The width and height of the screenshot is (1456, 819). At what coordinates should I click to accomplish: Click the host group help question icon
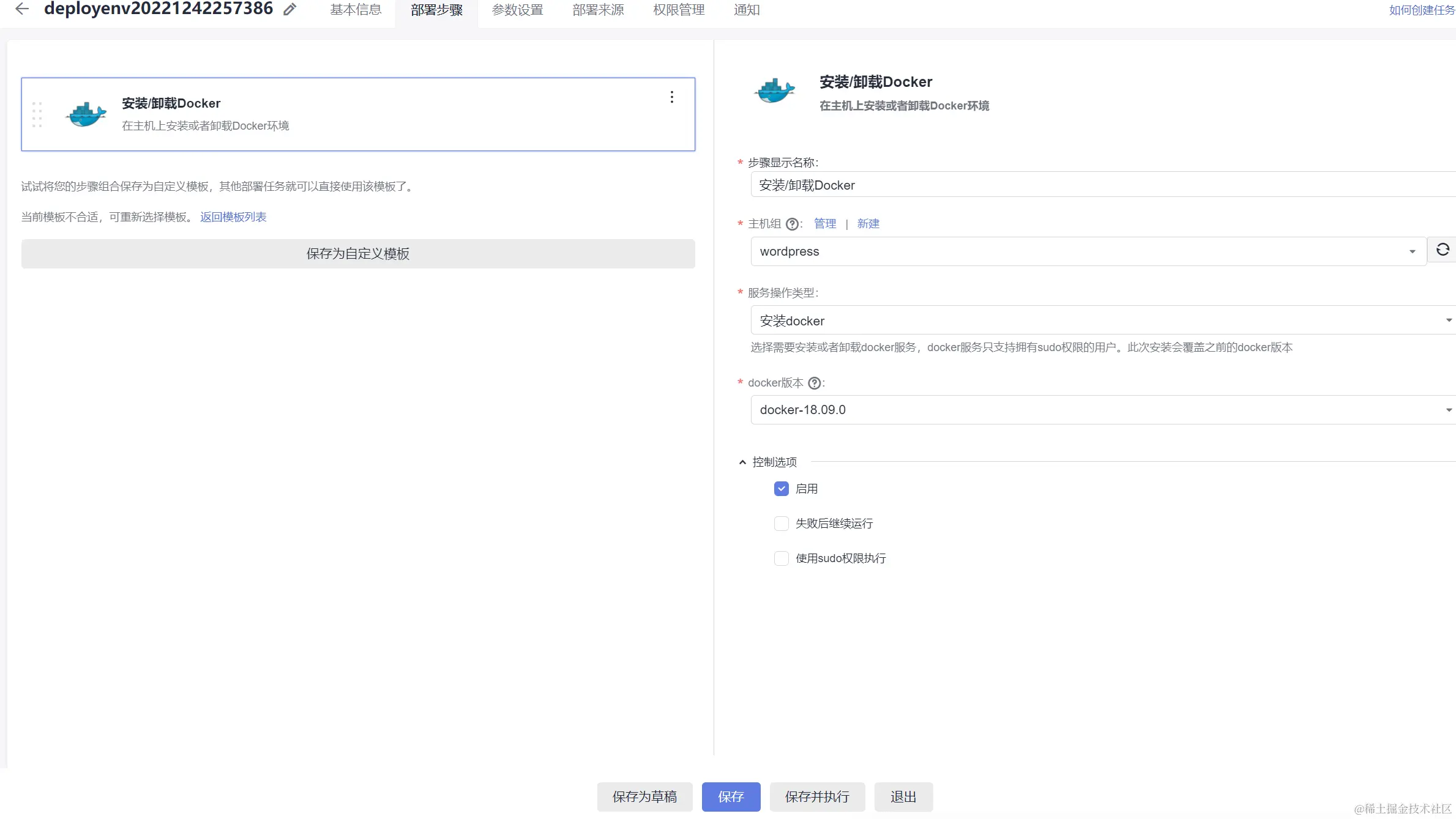(792, 224)
